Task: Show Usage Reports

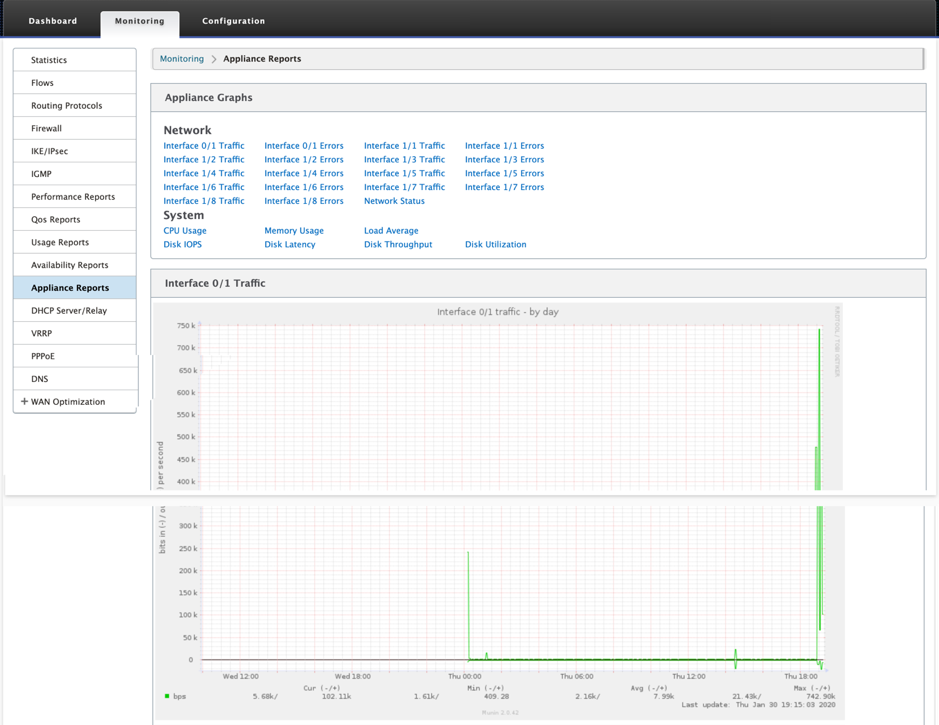Action: coord(75,242)
